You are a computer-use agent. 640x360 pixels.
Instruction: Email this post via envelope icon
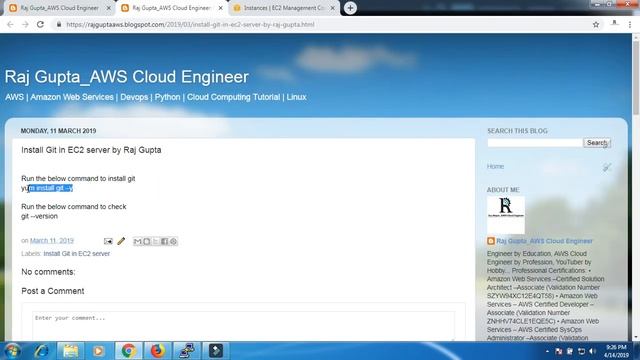coord(108,241)
